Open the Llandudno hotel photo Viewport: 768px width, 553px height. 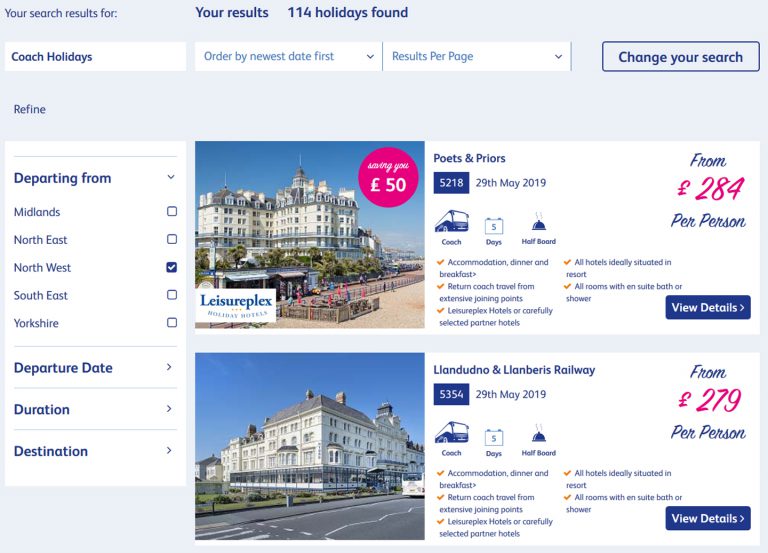(310, 446)
